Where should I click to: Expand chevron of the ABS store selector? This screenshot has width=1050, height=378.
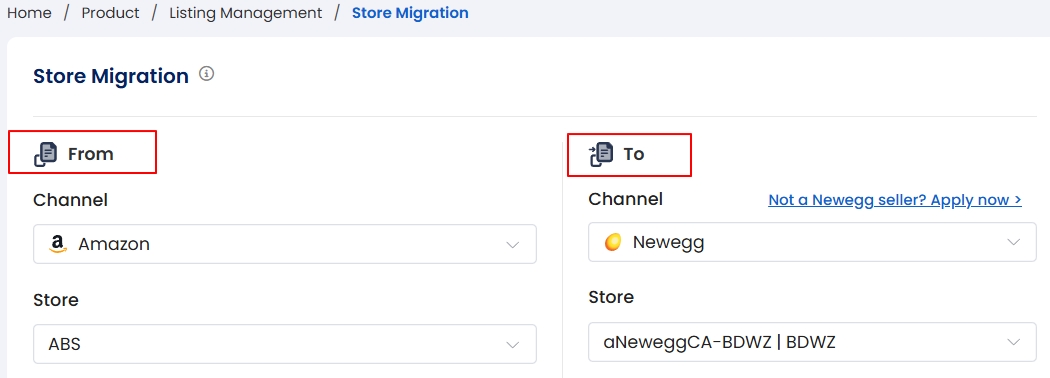(513, 344)
